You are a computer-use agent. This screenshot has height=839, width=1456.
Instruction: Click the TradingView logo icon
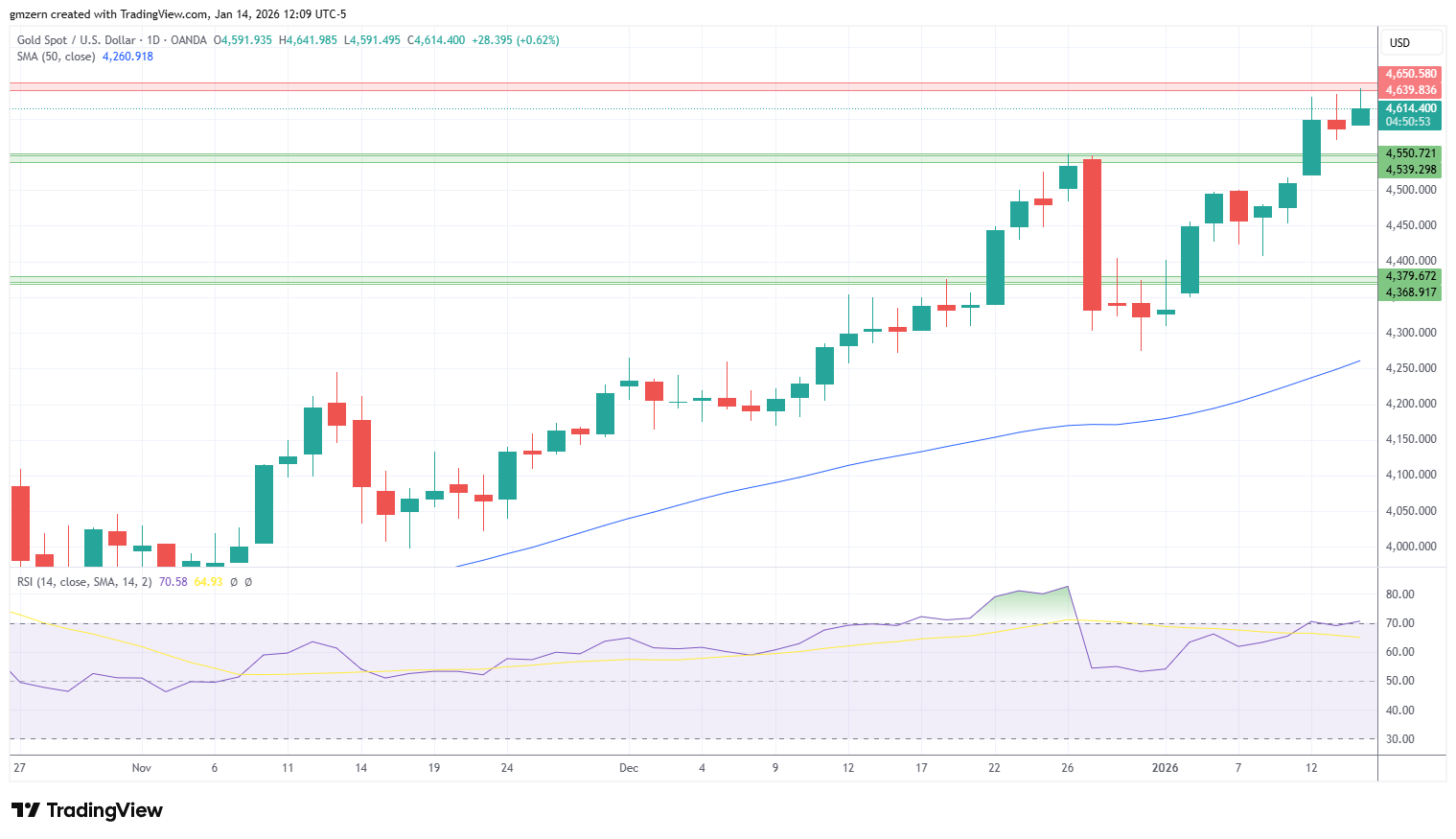(x=26, y=810)
